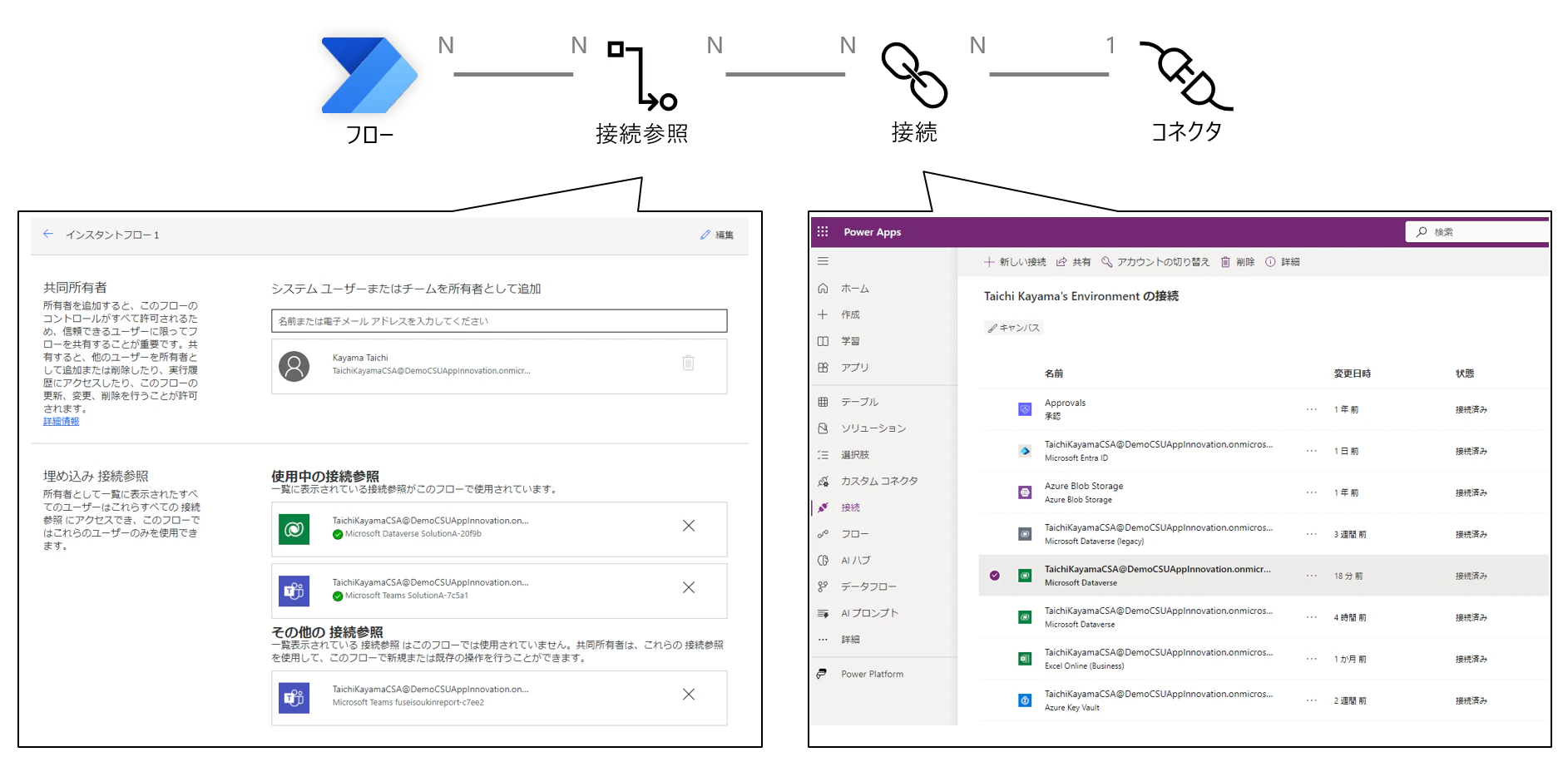Image resolution: width=1568 pixels, height=757 pixels.
Task: Open more options for Dataverse (legacy) connection
Action: click(x=1312, y=534)
